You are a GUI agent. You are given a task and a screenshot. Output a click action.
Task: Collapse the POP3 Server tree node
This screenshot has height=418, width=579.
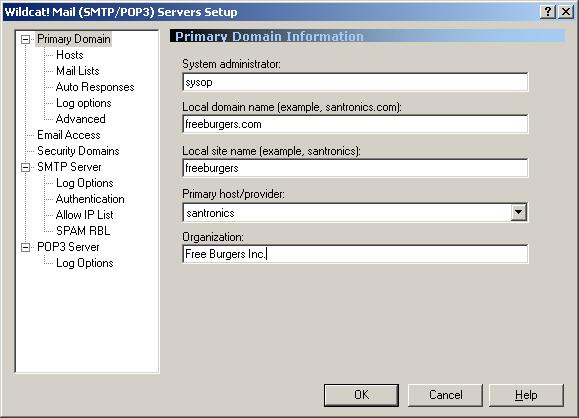[x=25, y=247]
